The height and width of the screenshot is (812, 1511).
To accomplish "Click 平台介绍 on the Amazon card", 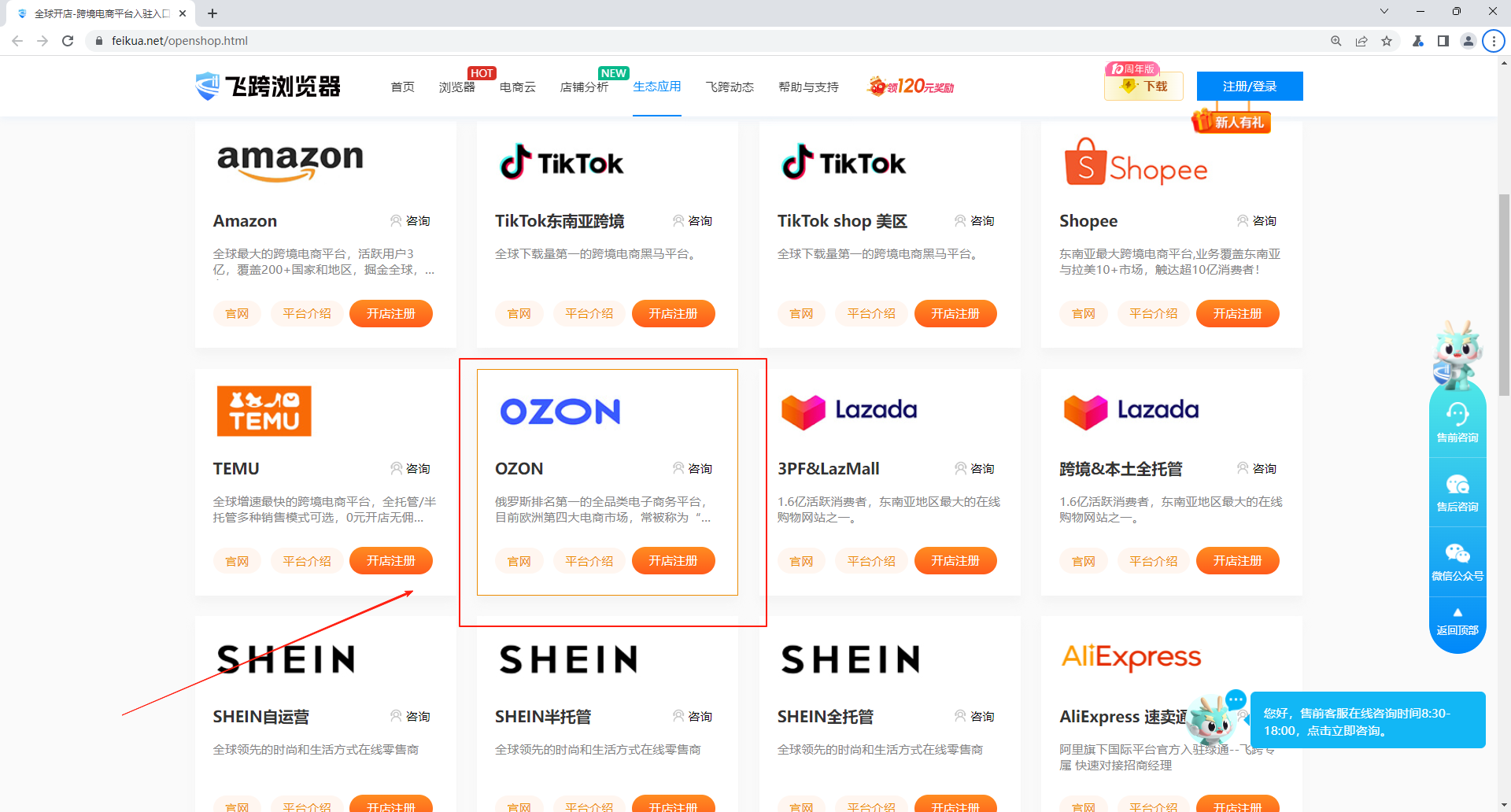I will click(x=307, y=313).
